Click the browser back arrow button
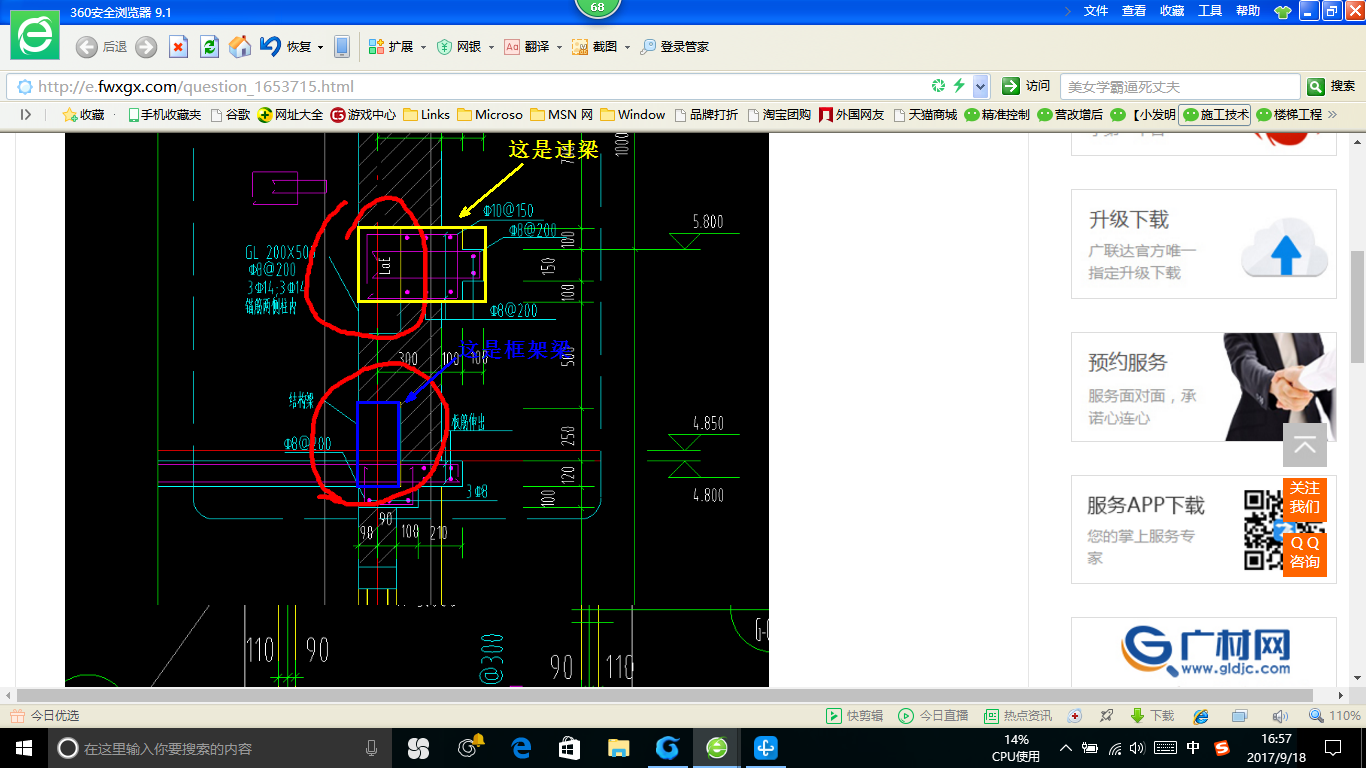Screen dimensions: 1366x768 tap(87, 46)
